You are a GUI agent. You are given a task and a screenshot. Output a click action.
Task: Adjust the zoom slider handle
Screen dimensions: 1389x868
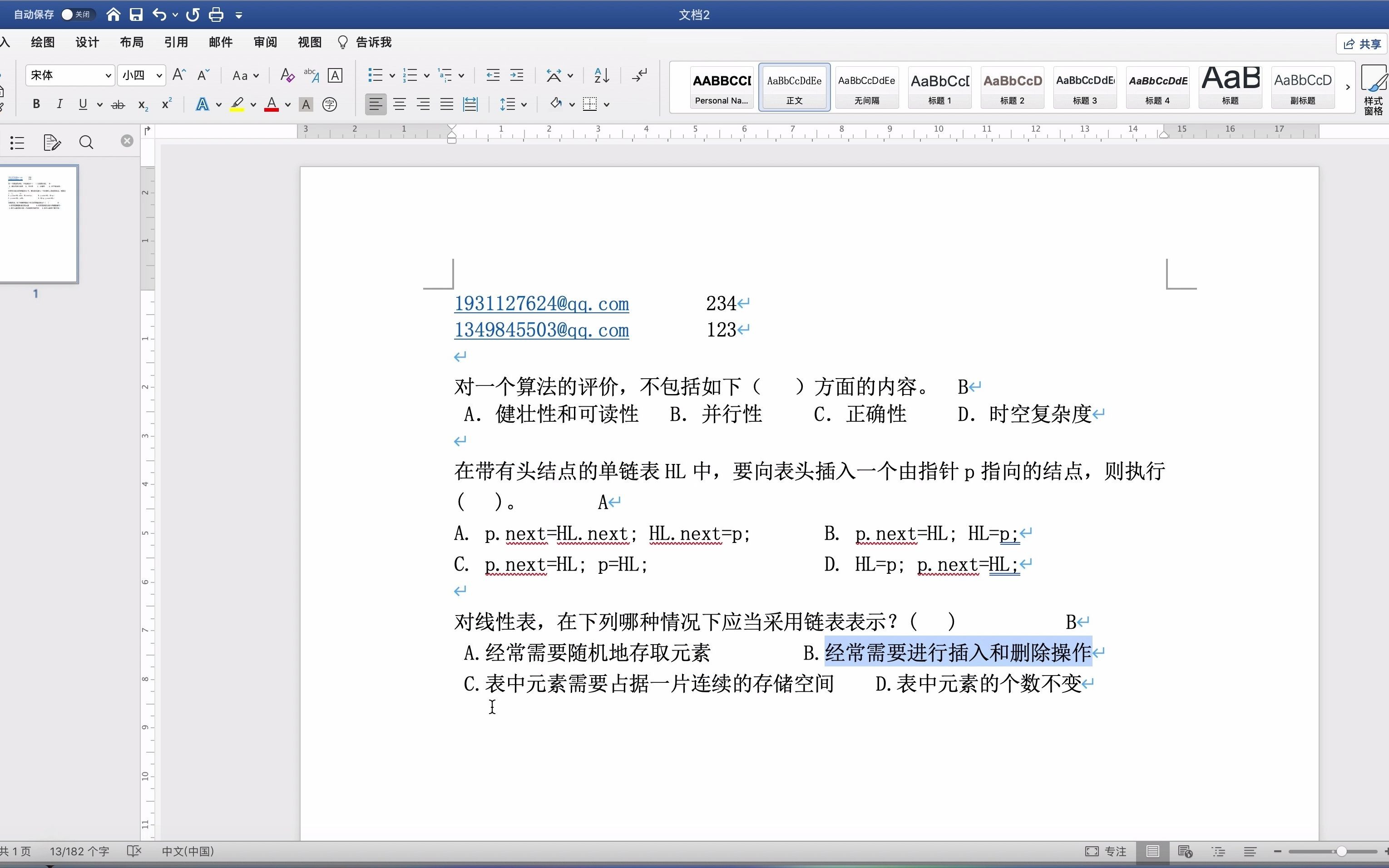(x=1341, y=851)
